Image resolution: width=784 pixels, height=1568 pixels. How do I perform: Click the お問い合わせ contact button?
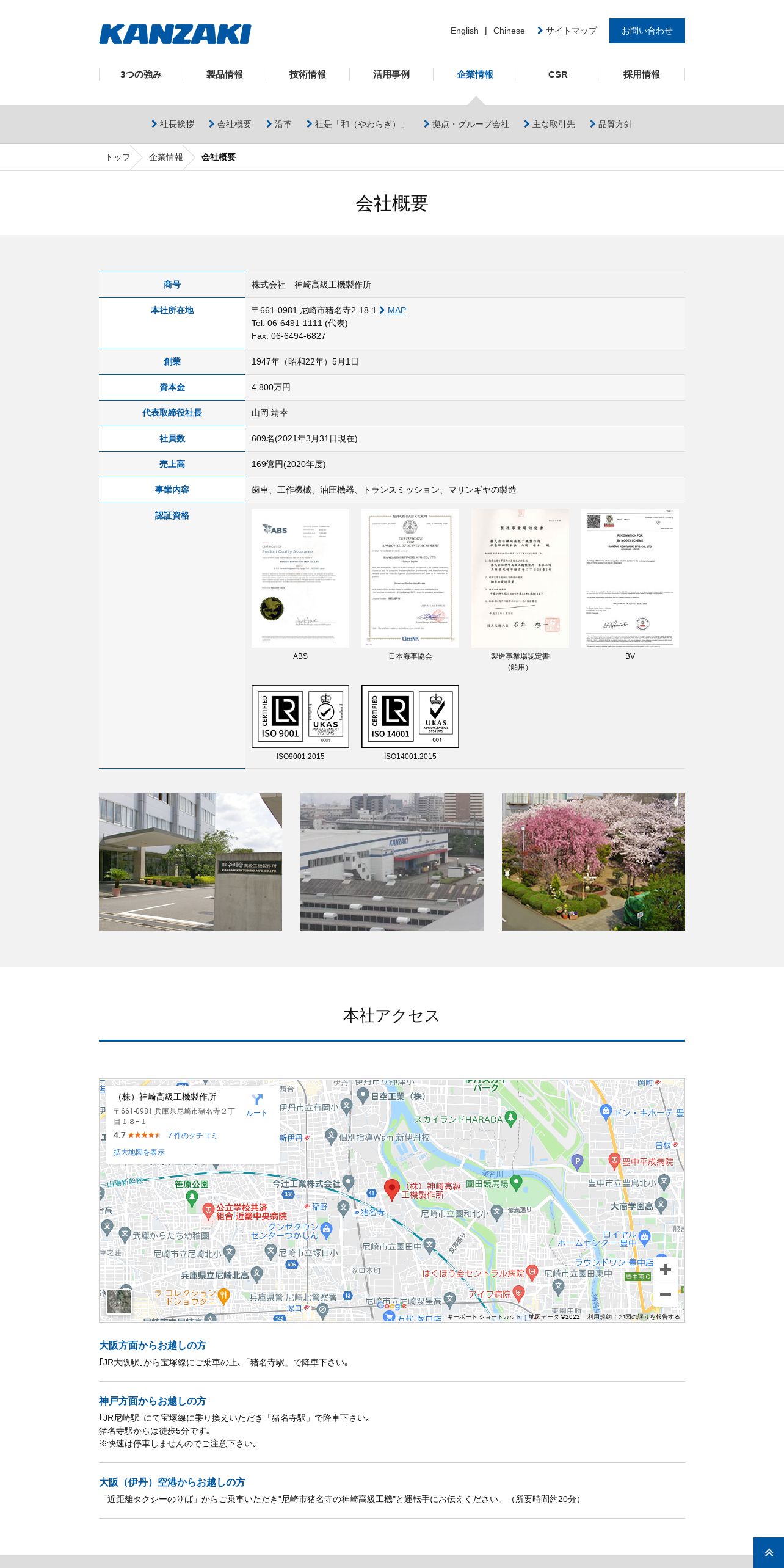click(647, 31)
